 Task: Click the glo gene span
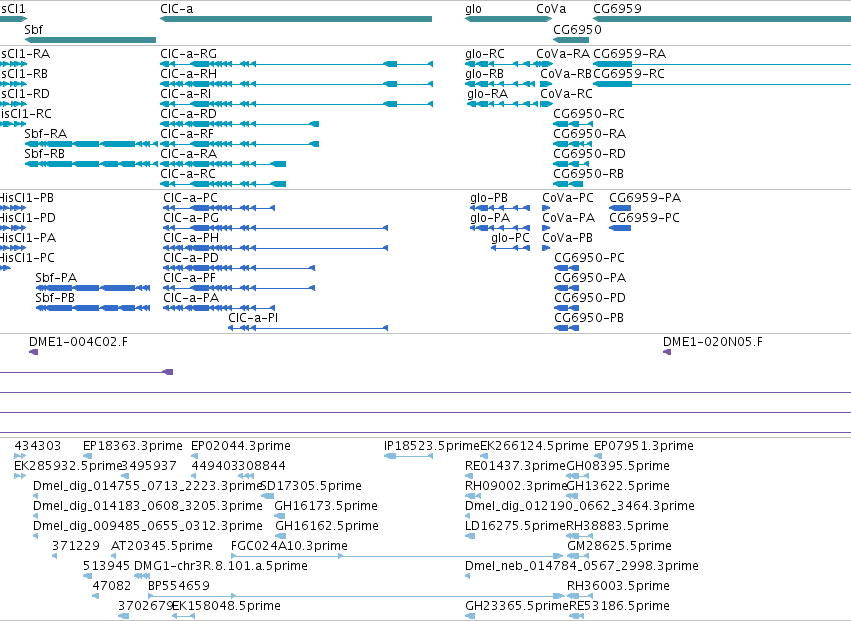tap(509, 19)
